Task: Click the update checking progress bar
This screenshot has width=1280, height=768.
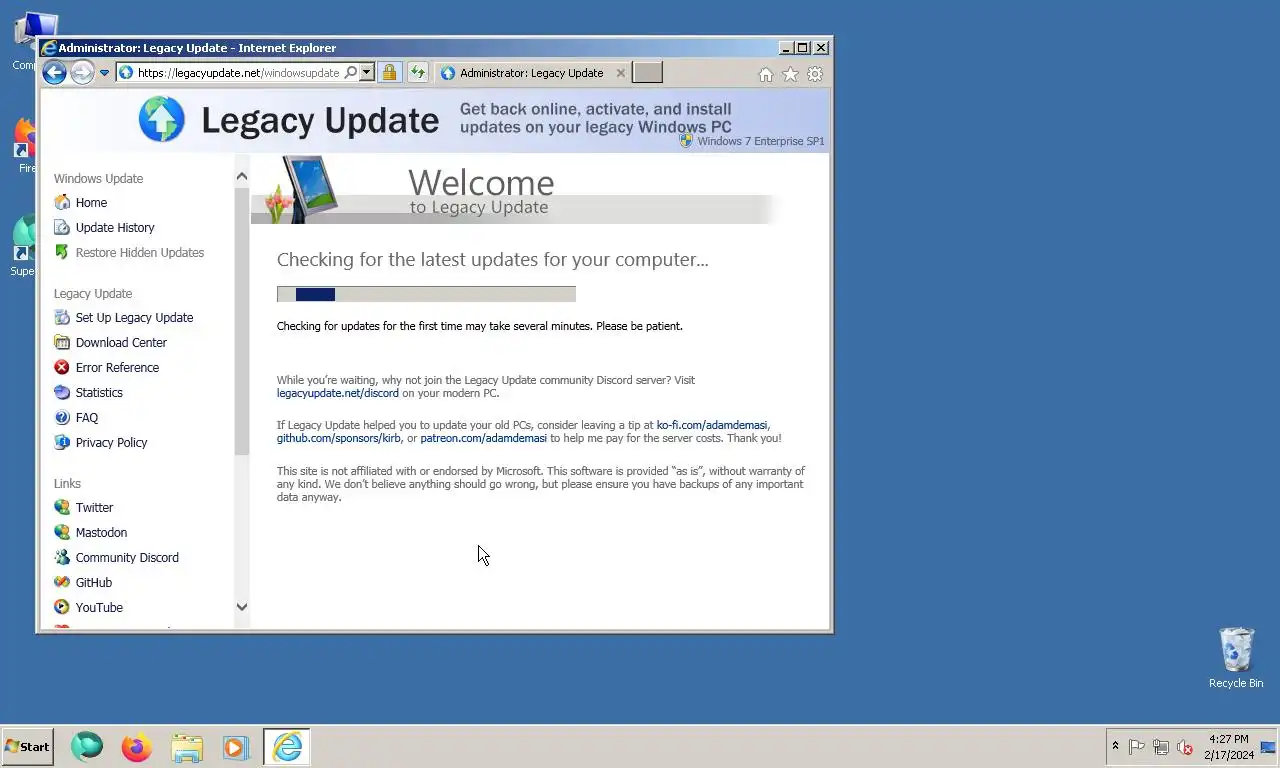Action: [x=426, y=294]
